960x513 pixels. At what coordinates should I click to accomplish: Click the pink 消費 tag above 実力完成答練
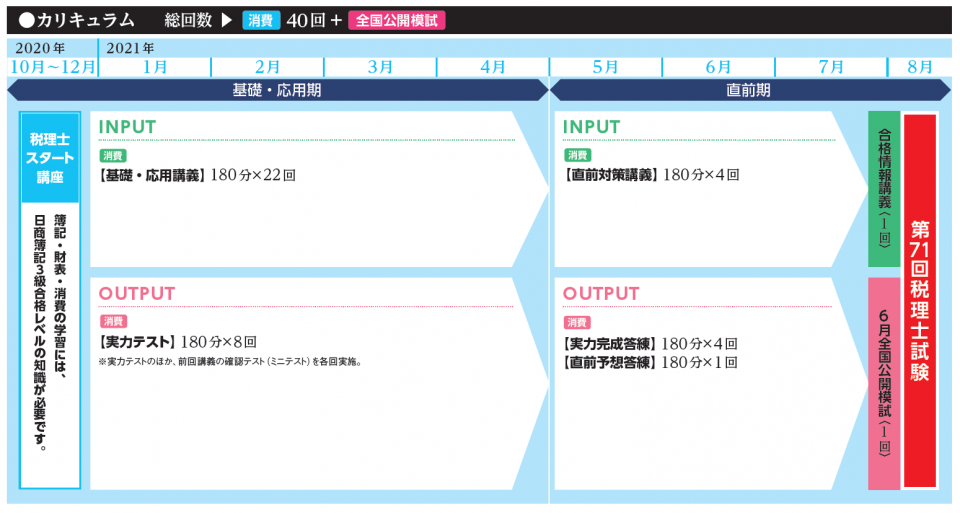[x=577, y=322]
